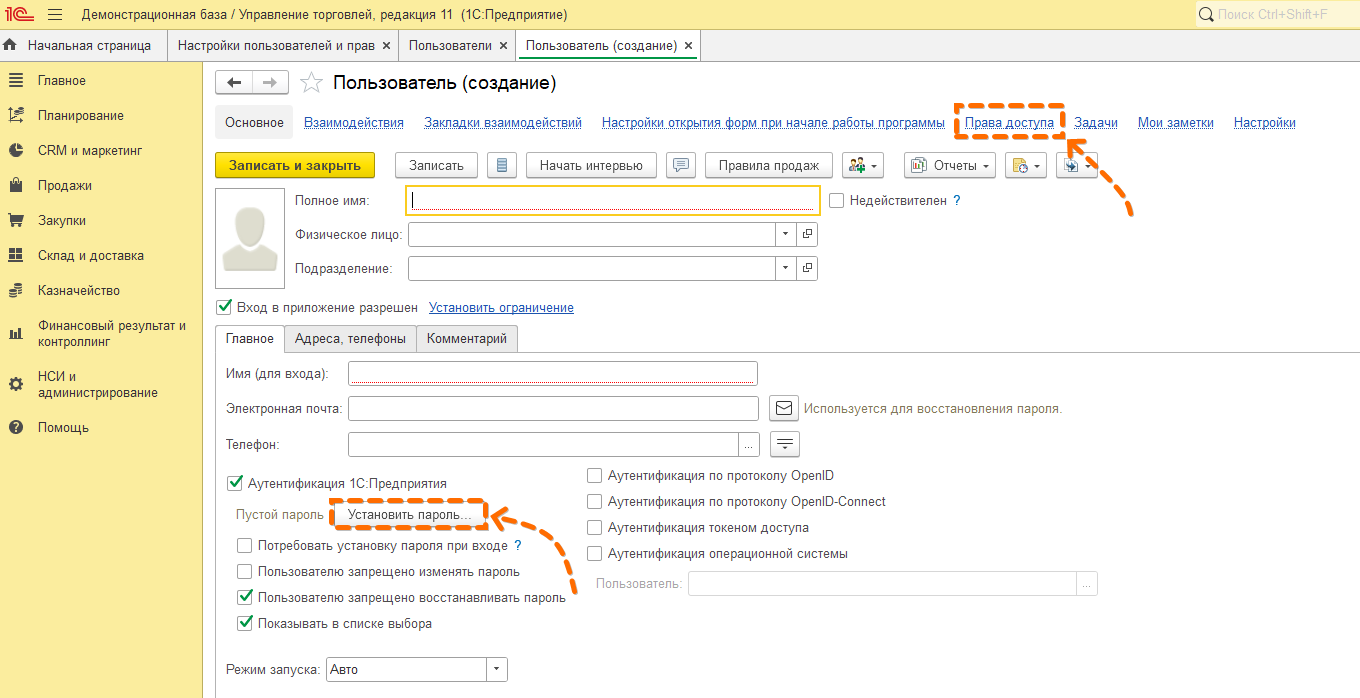Click the speech bubble comment icon
Screen dimensions: 1360x698
(681, 165)
